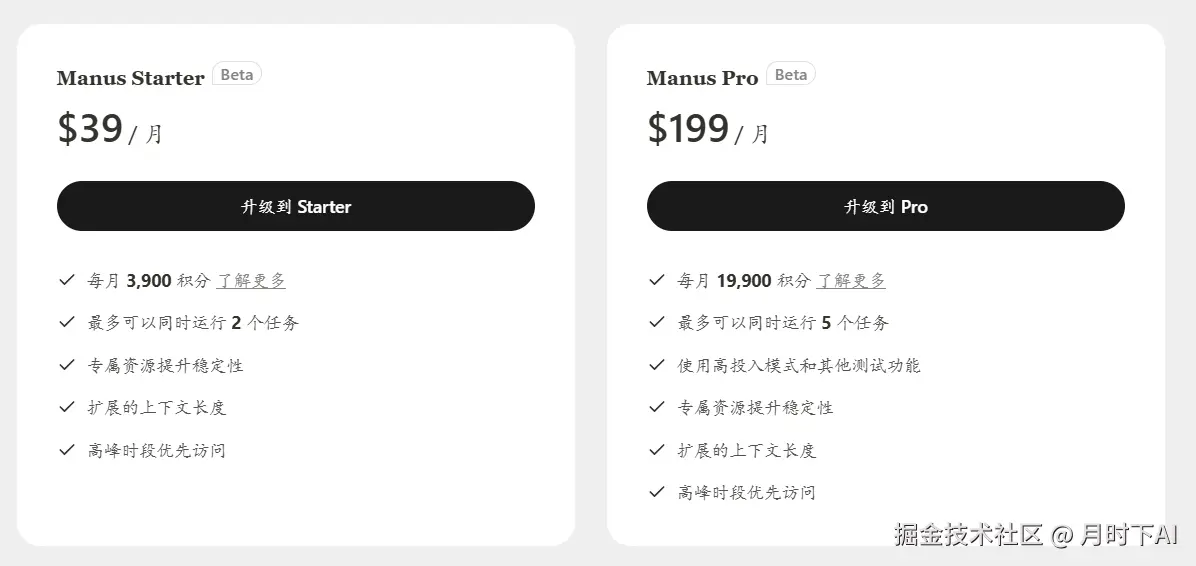Click the Beta badge beside Manus Pro

[x=790, y=75]
